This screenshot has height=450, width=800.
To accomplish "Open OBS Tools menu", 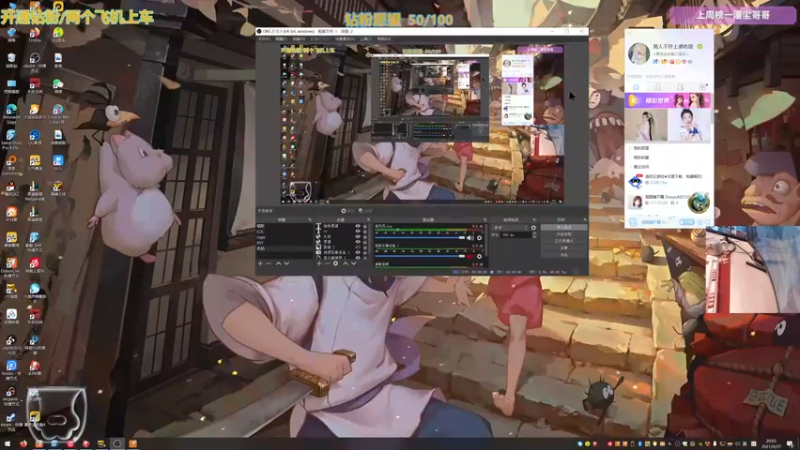I will (366, 39).
